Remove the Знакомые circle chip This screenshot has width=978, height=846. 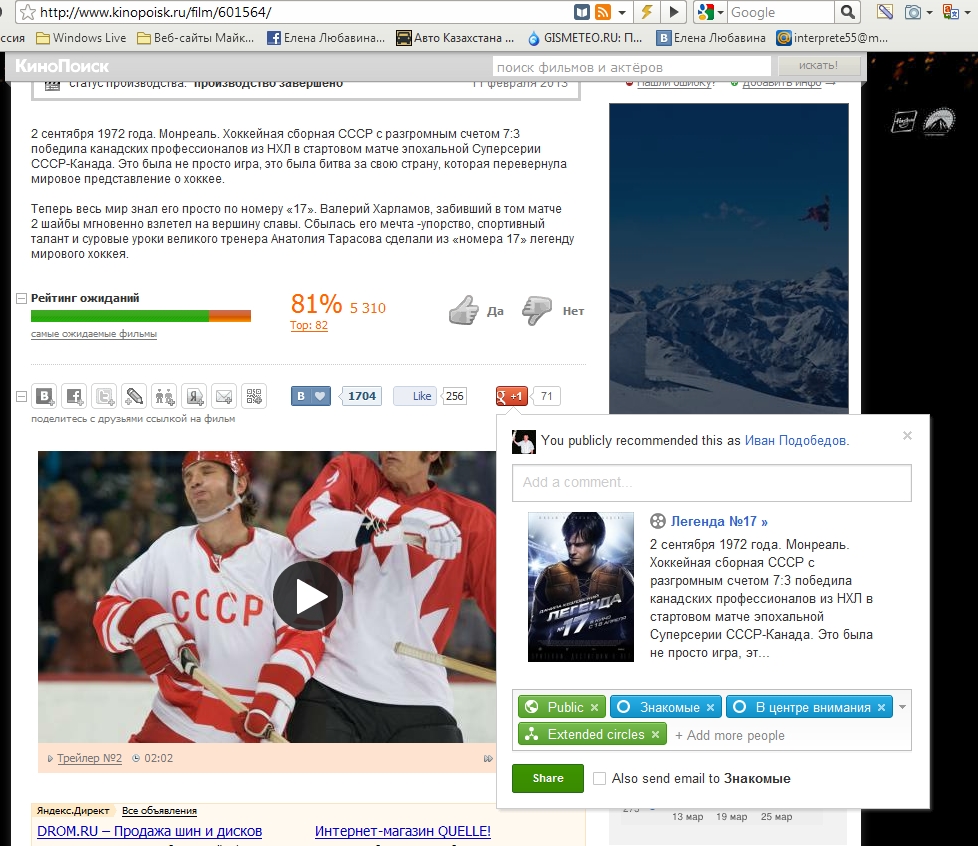pyautogui.click(x=710, y=707)
